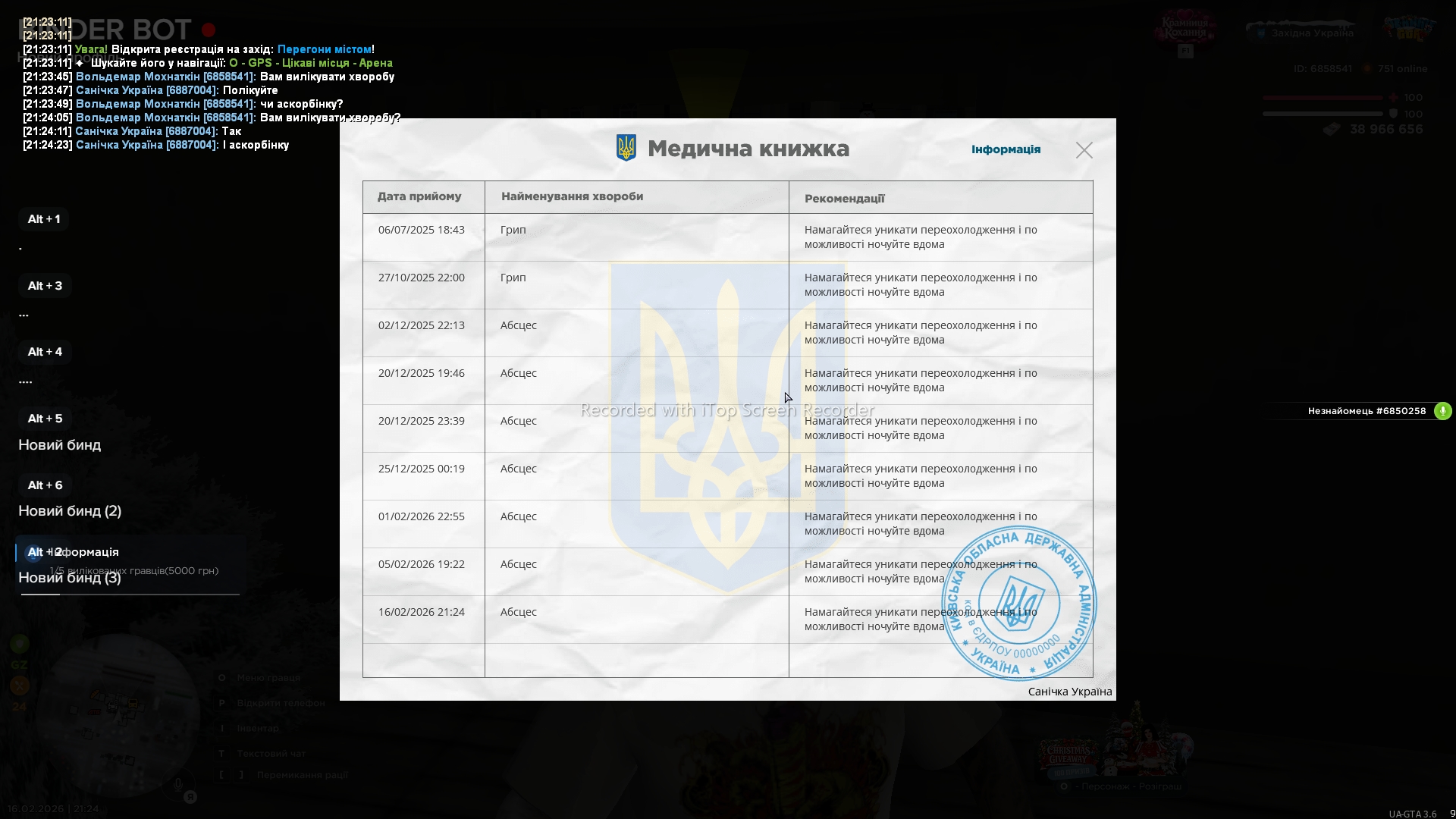The width and height of the screenshot is (1456, 819).
Task: Click the trident emblem beside Медична книжка
Action: point(626,148)
